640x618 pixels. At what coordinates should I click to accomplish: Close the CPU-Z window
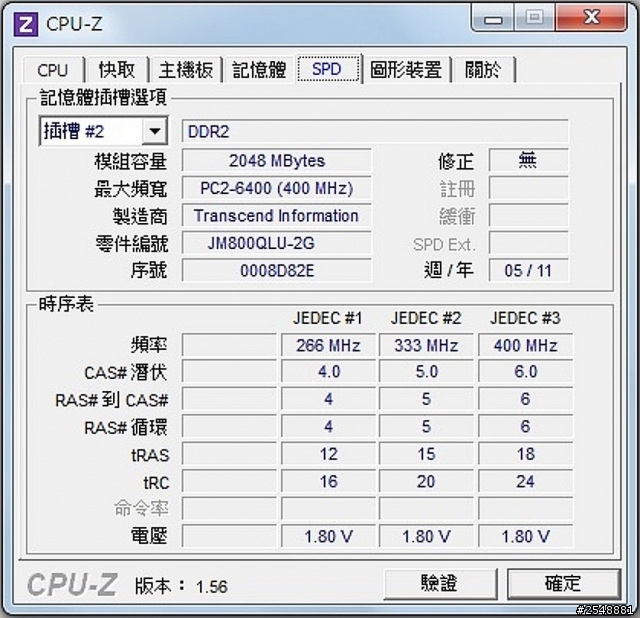click(591, 18)
